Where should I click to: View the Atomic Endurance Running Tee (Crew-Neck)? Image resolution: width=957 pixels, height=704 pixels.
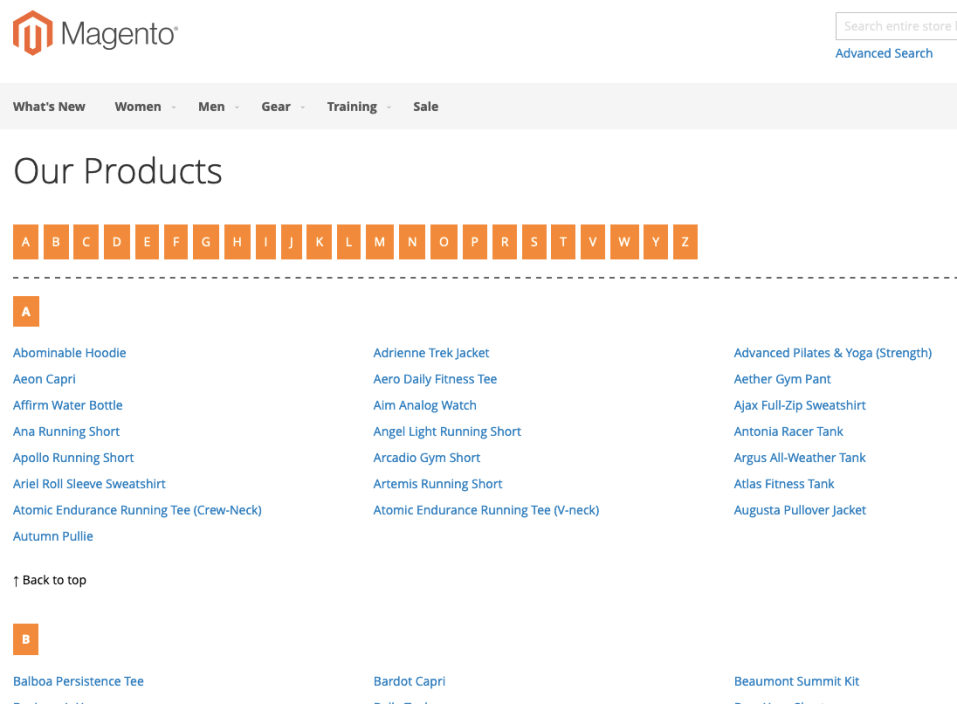[x=137, y=509]
